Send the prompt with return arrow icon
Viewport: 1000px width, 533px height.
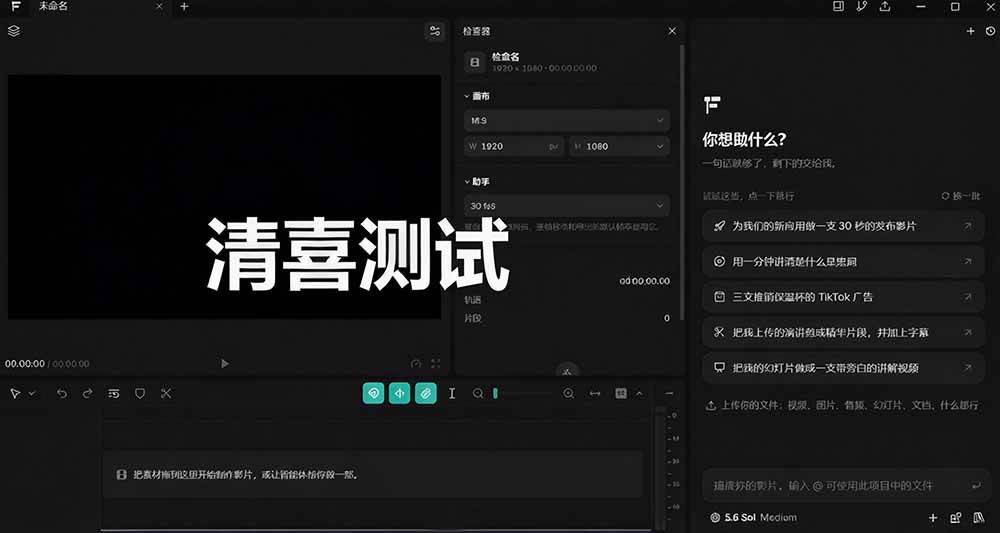976,486
